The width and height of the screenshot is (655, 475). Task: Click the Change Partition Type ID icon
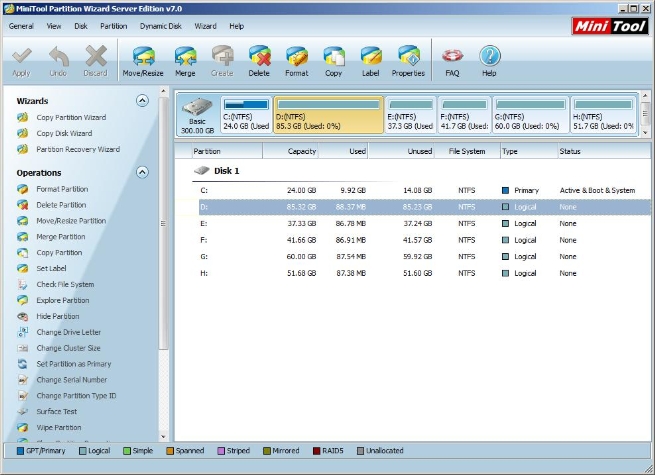pyautogui.click(x=23, y=396)
